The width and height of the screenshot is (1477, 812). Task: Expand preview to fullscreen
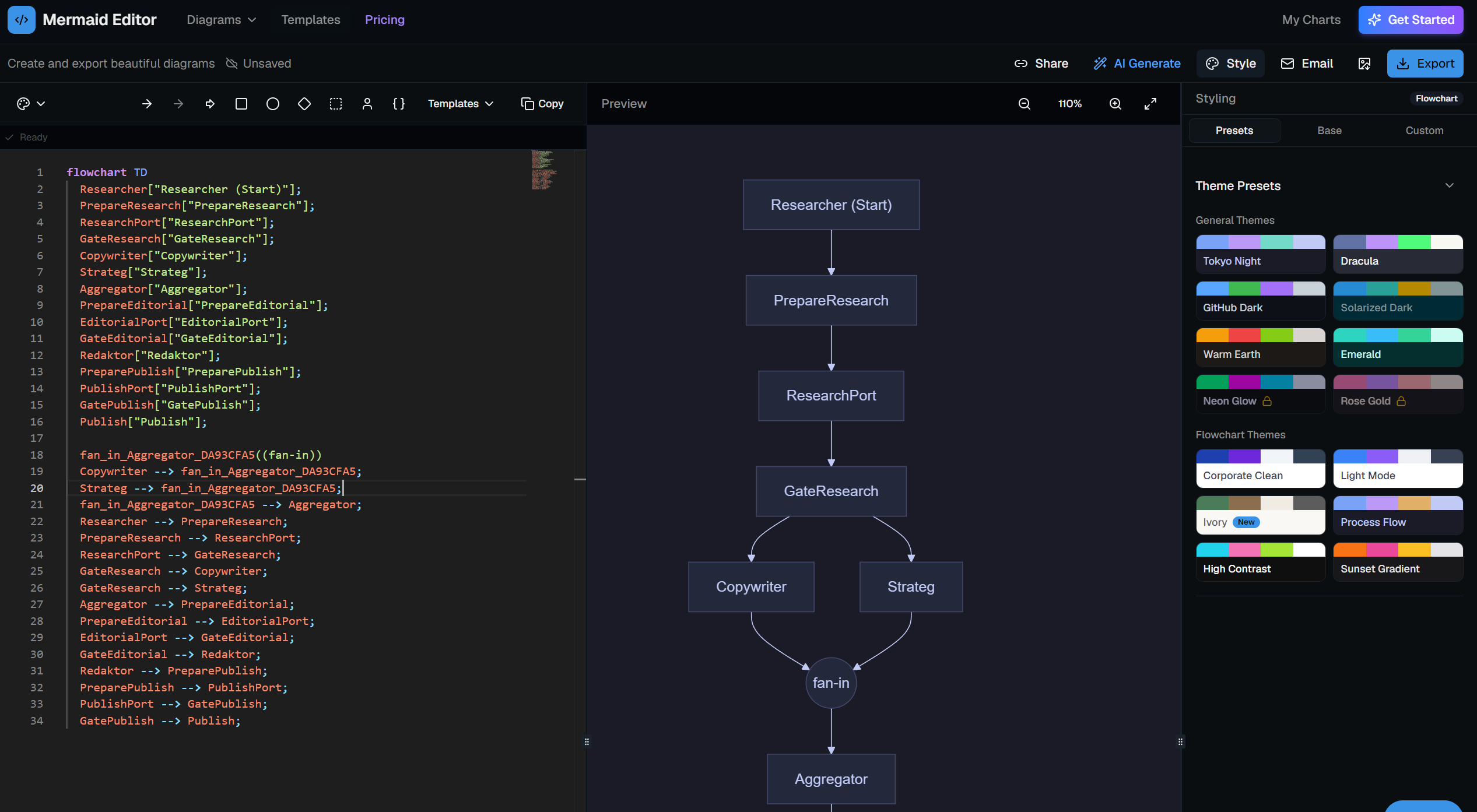pyautogui.click(x=1150, y=104)
